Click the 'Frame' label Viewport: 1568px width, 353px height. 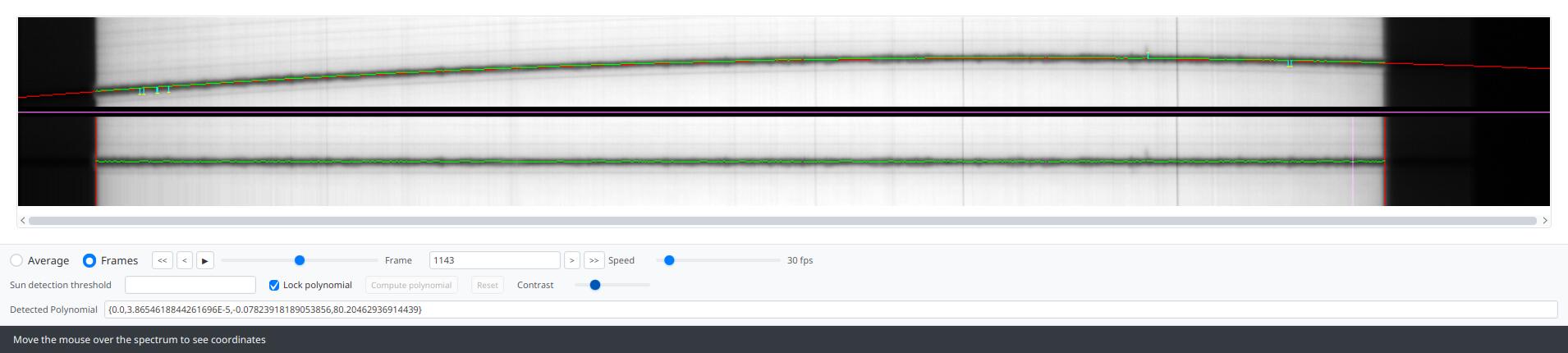point(398,260)
